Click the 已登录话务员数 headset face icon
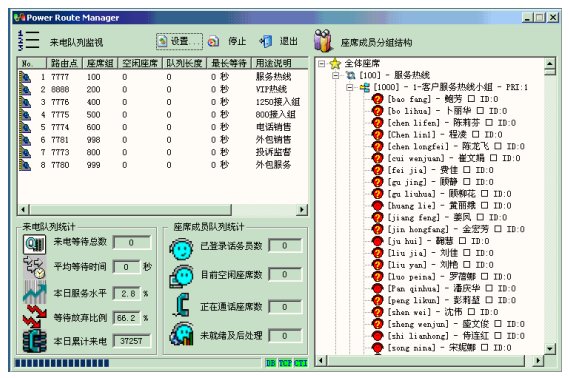Image resolution: width=570 pixels, height=378 pixels. pos(181,249)
